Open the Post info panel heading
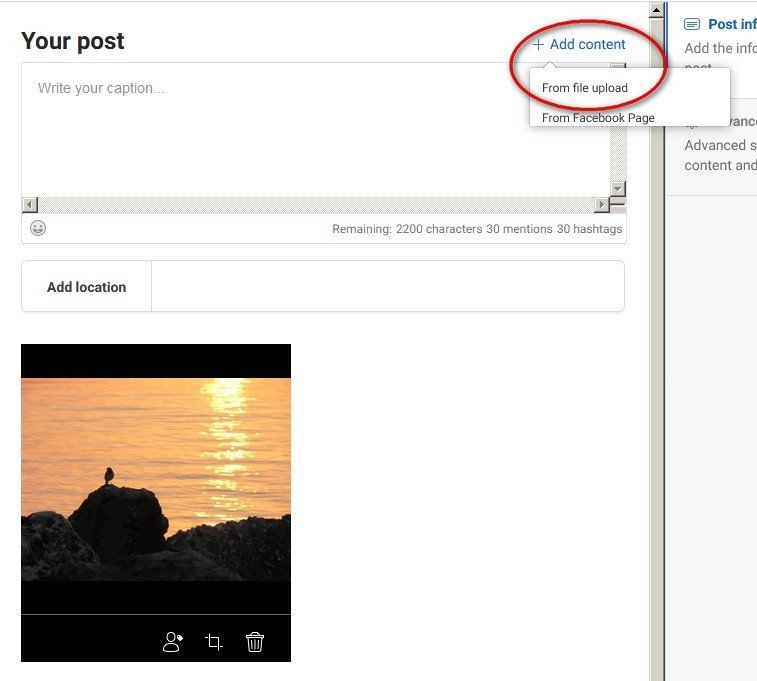 pyautogui.click(x=732, y=24)
